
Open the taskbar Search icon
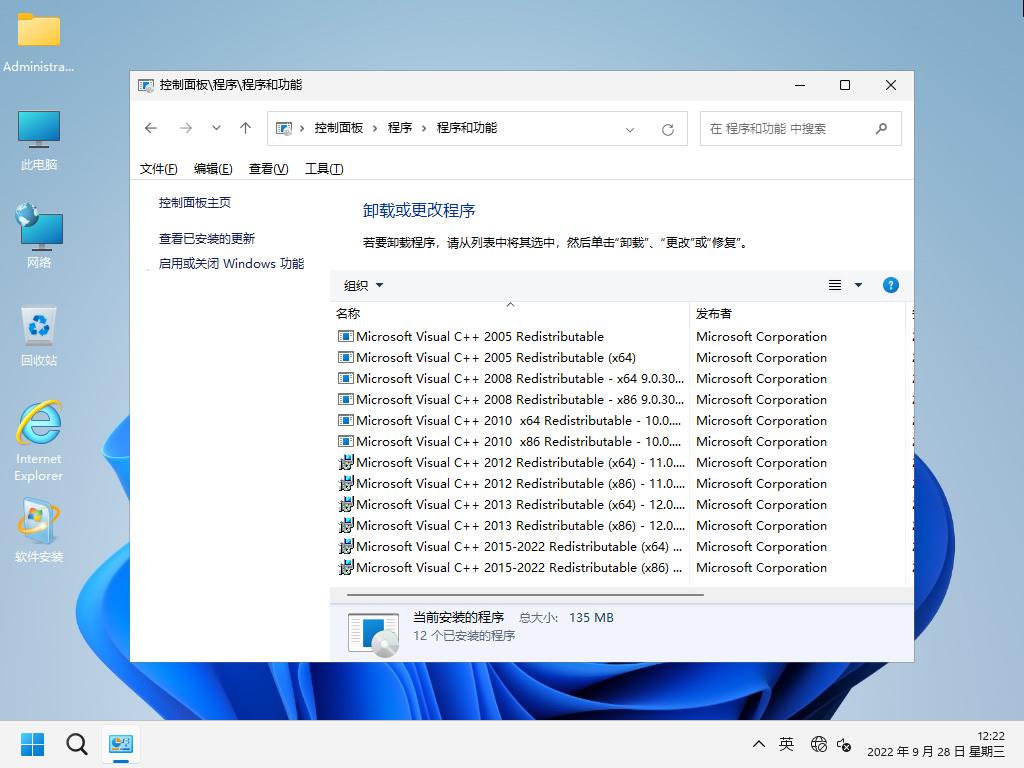(77, 744)
